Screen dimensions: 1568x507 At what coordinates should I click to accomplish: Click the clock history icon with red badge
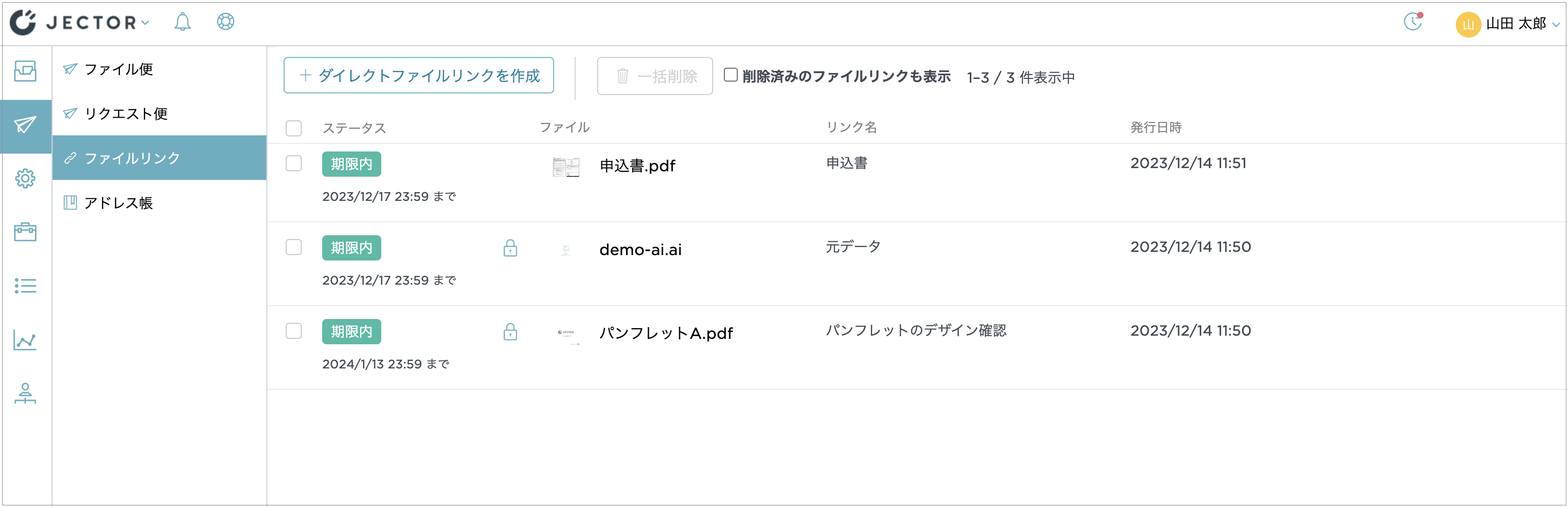1412,23
